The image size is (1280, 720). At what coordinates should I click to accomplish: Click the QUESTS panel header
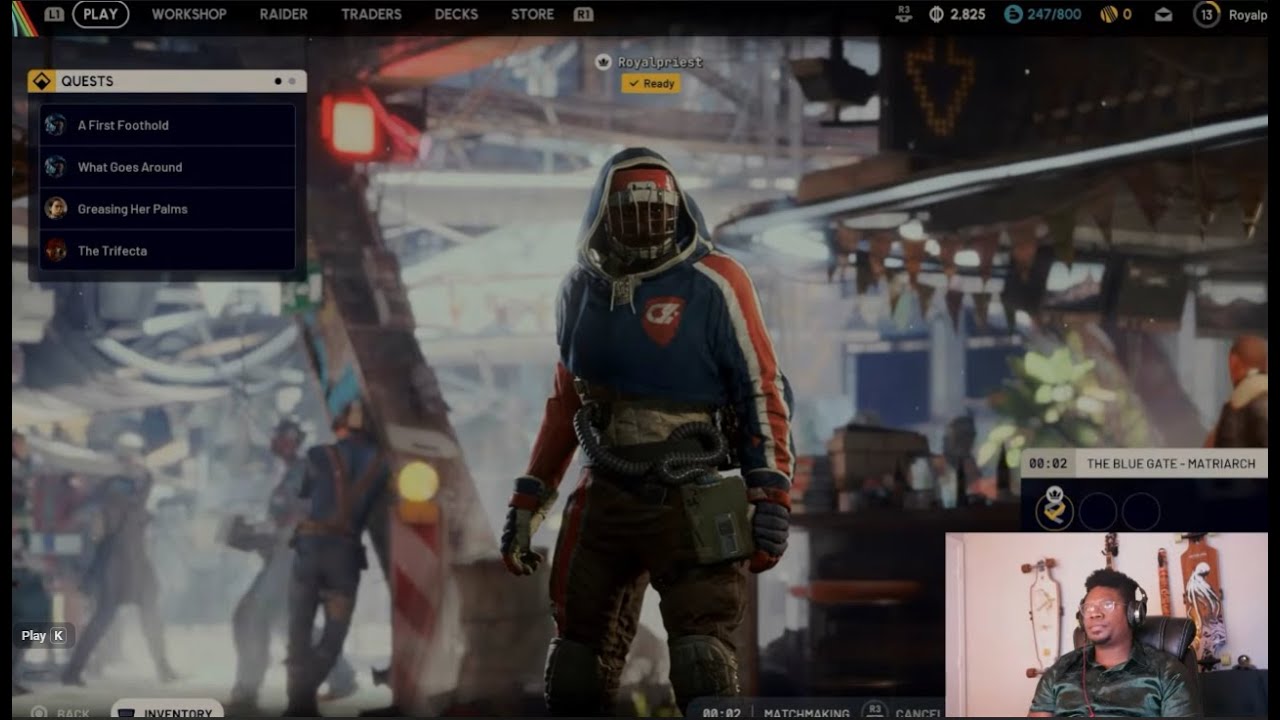pos(167,81)
